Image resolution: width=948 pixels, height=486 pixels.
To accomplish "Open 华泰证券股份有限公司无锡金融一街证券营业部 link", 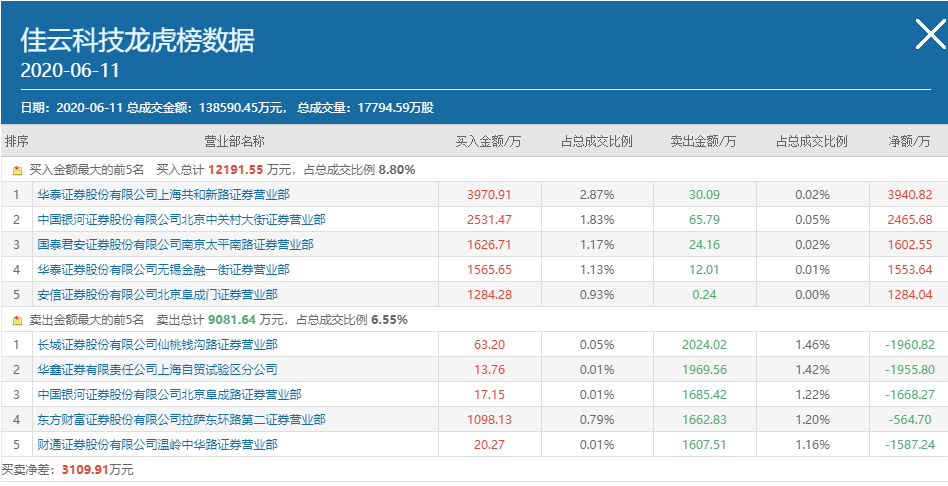I will (163, 270).
